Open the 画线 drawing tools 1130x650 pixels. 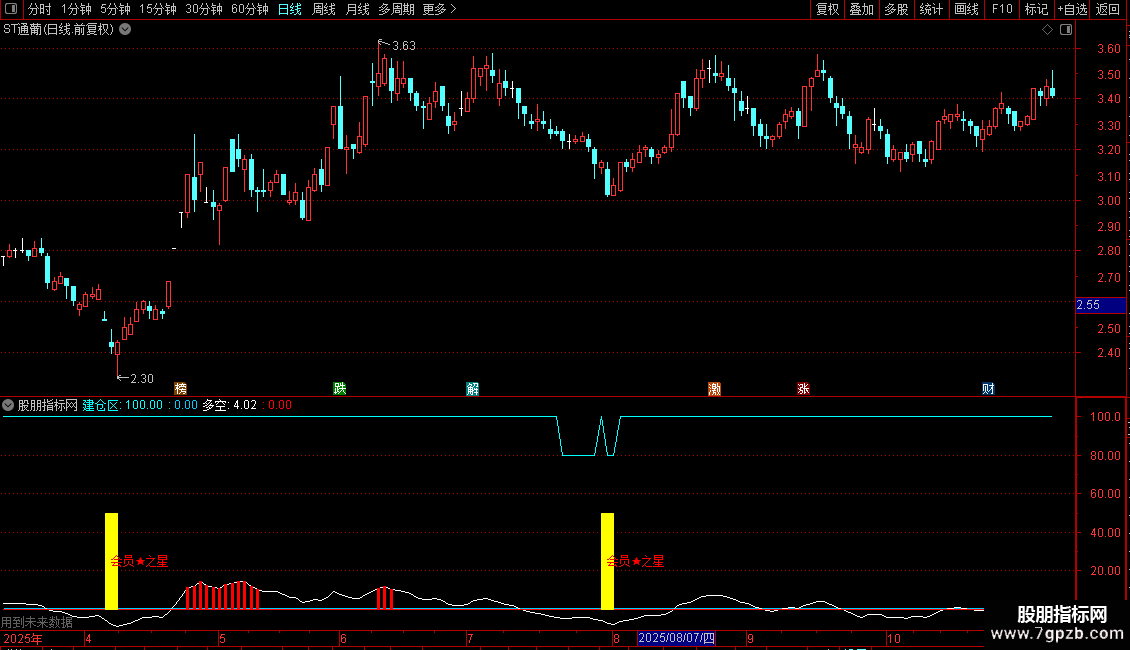point(966,9)
